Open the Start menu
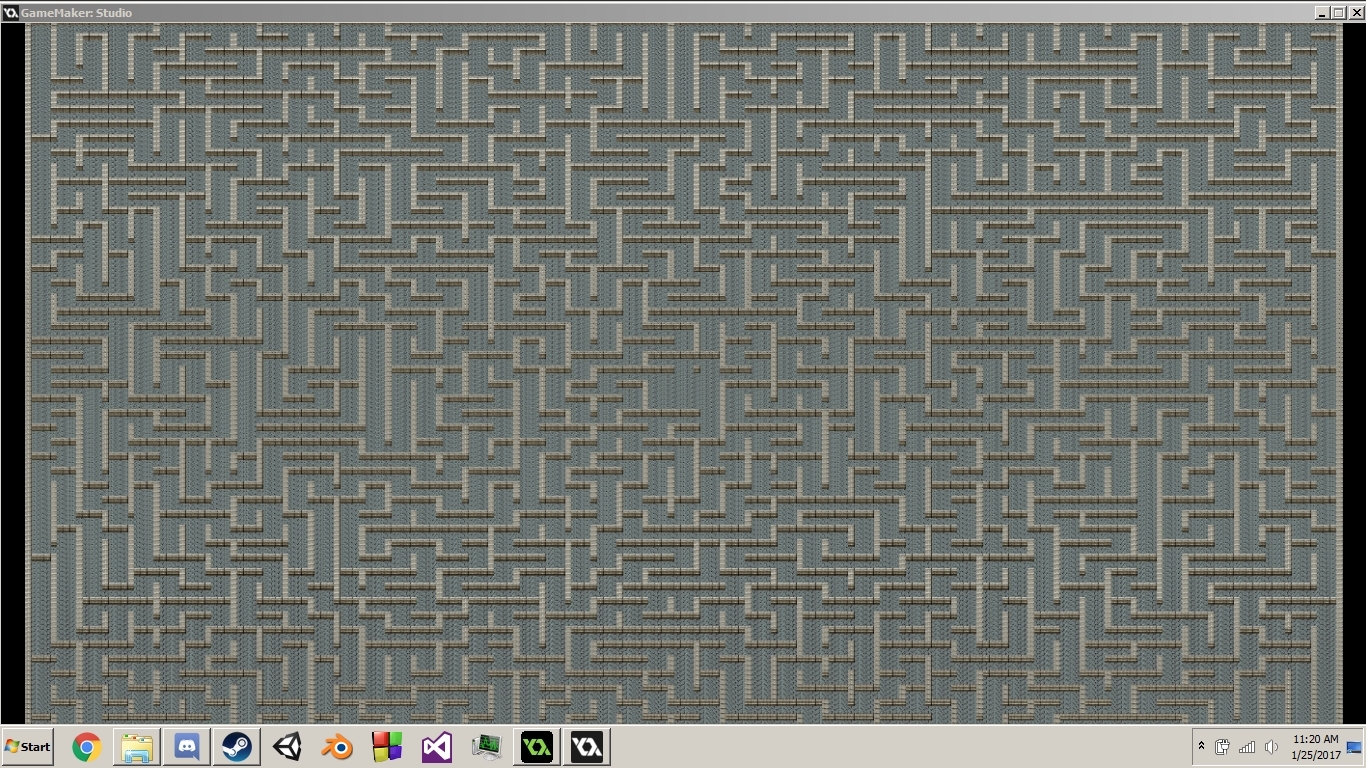The width and height of the screenshot is (1366, 768). click(27, 746)
